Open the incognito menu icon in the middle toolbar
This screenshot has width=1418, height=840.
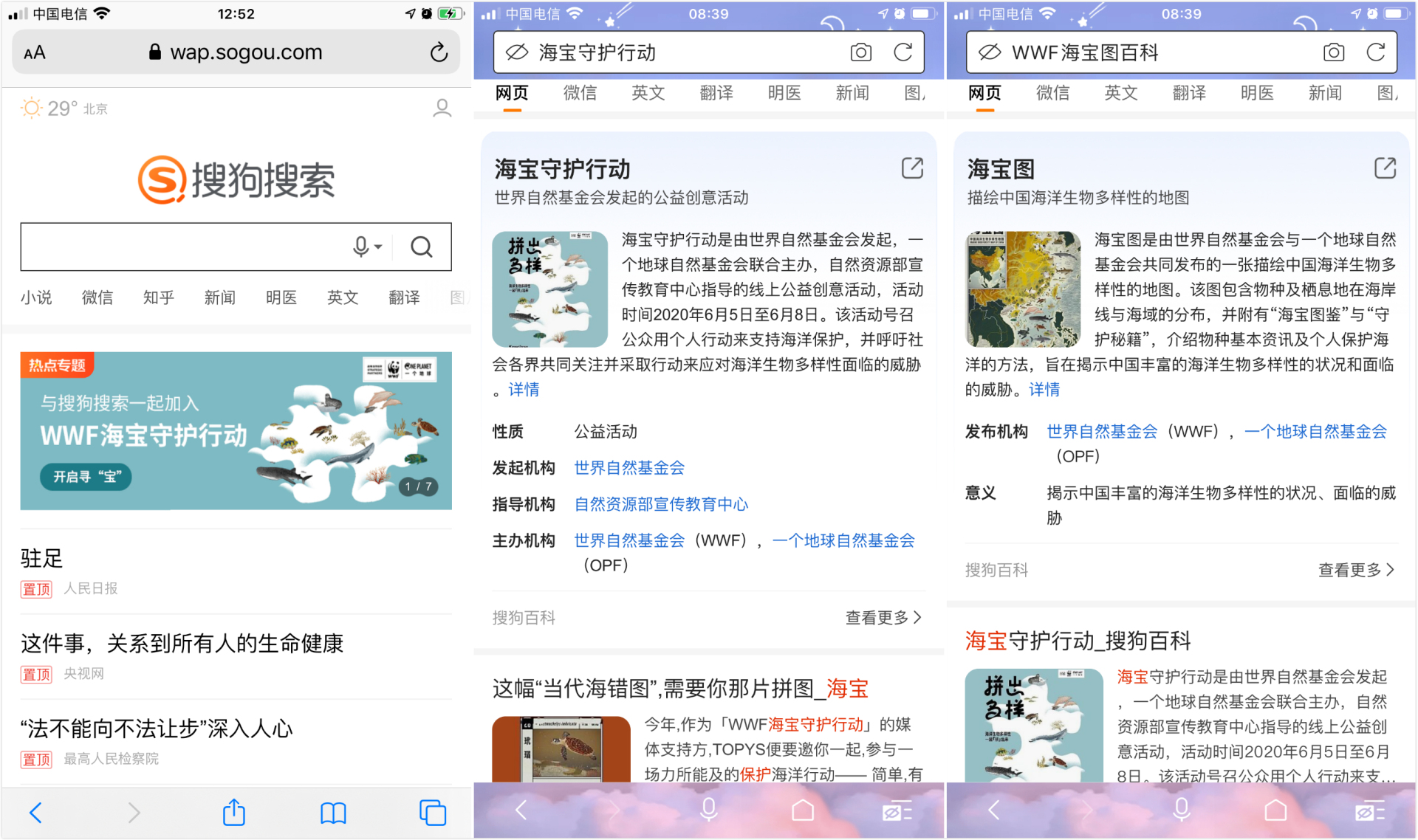(x=897, y=811)
